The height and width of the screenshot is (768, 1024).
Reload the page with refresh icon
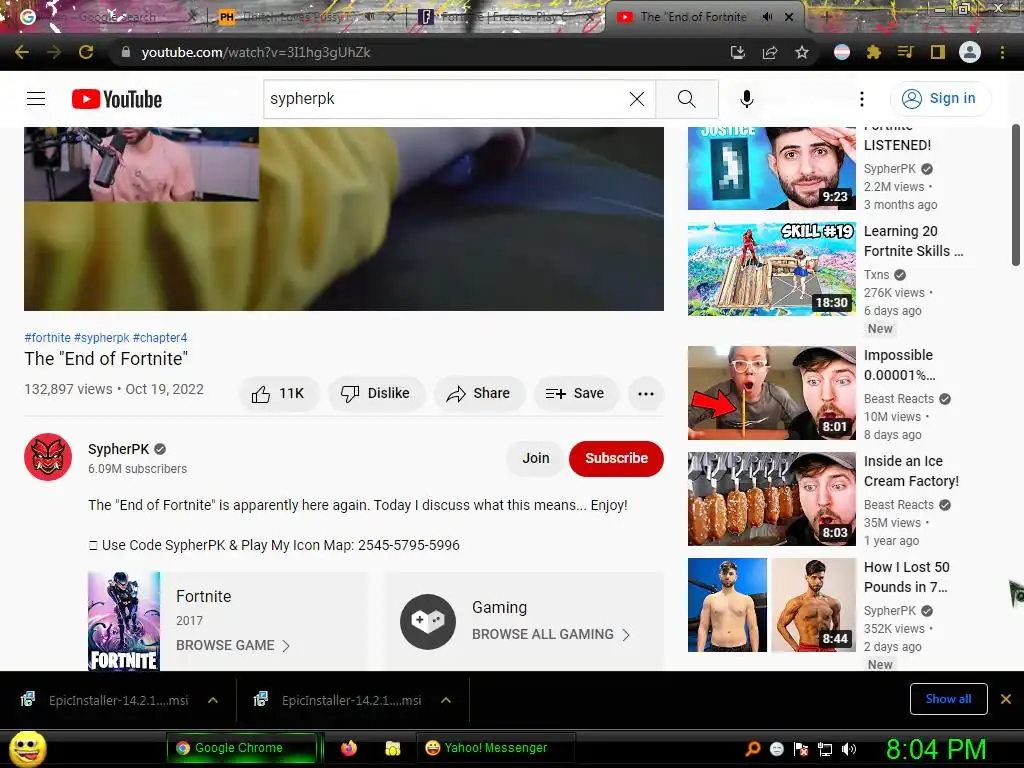coord(86,52)
